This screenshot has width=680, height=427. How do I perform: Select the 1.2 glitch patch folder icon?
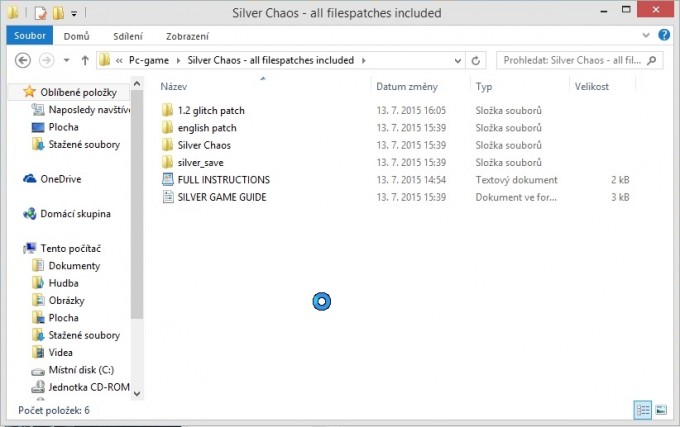pyautogui.click(x=167, y=110)
